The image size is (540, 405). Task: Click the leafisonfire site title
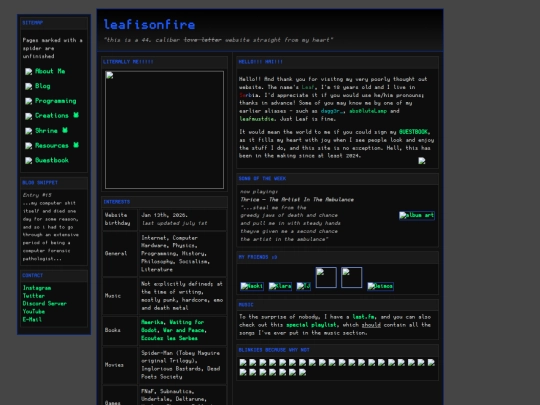[149, 25]
